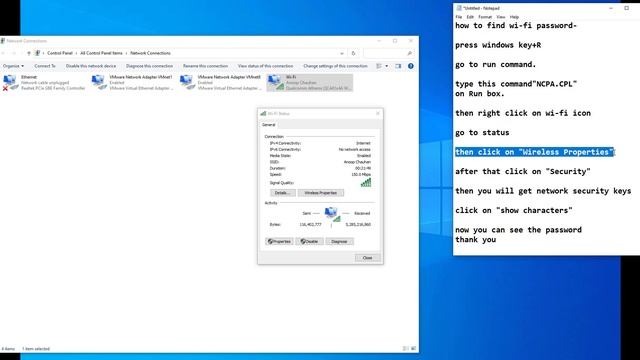Open the Edit menu in Notepad

(470, 17)
